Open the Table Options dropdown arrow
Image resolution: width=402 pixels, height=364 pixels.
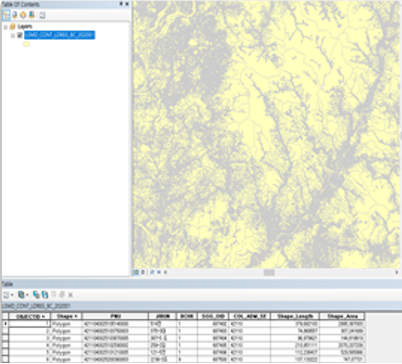[12, 295]
